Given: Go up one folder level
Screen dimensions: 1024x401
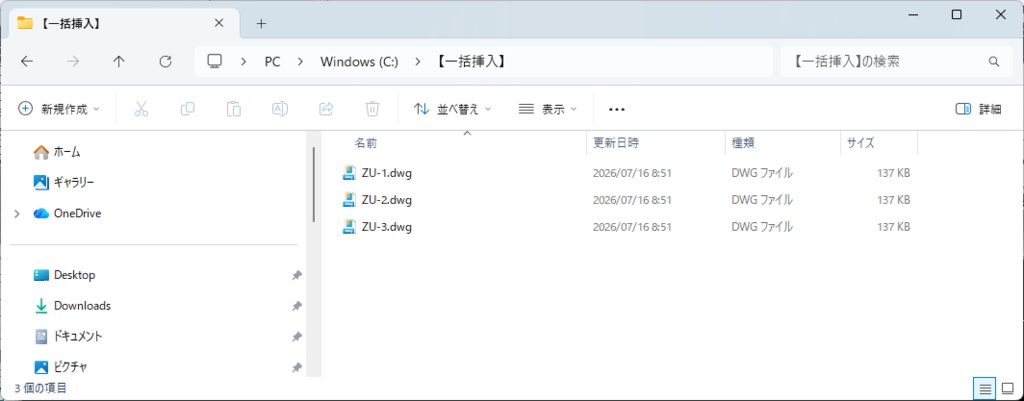Looking at the screenshot, I should pyautogui.click(x=119, y=61).
